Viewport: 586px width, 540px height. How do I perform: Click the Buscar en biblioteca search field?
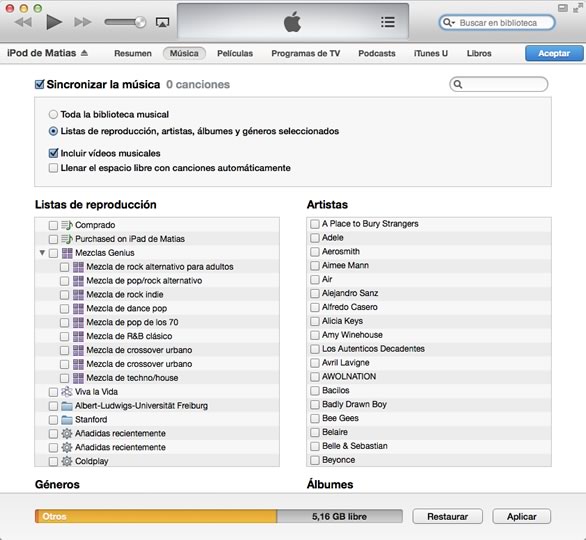point(497,23)
